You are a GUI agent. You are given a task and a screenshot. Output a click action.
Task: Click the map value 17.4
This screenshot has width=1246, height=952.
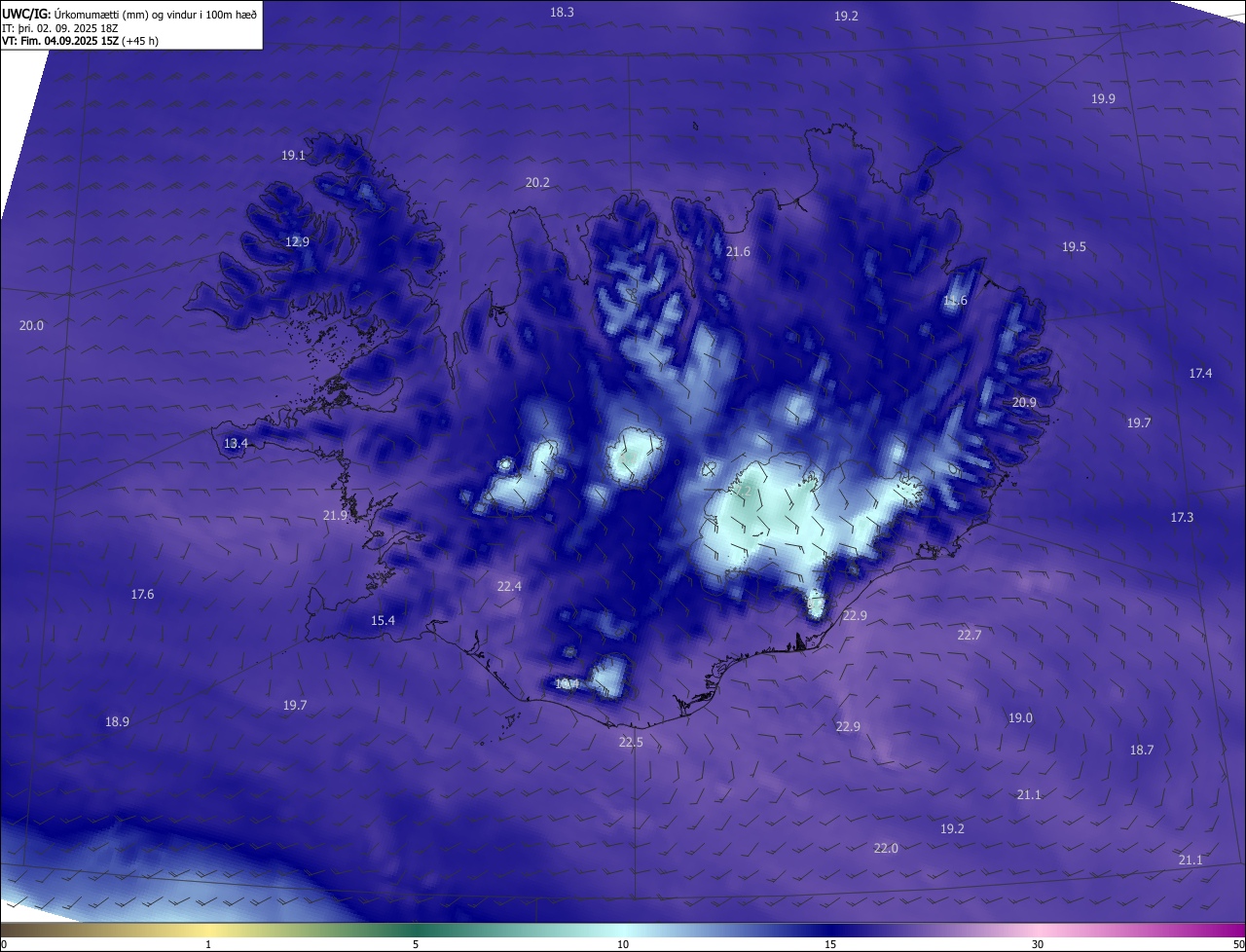click(x=1200, y=374)
